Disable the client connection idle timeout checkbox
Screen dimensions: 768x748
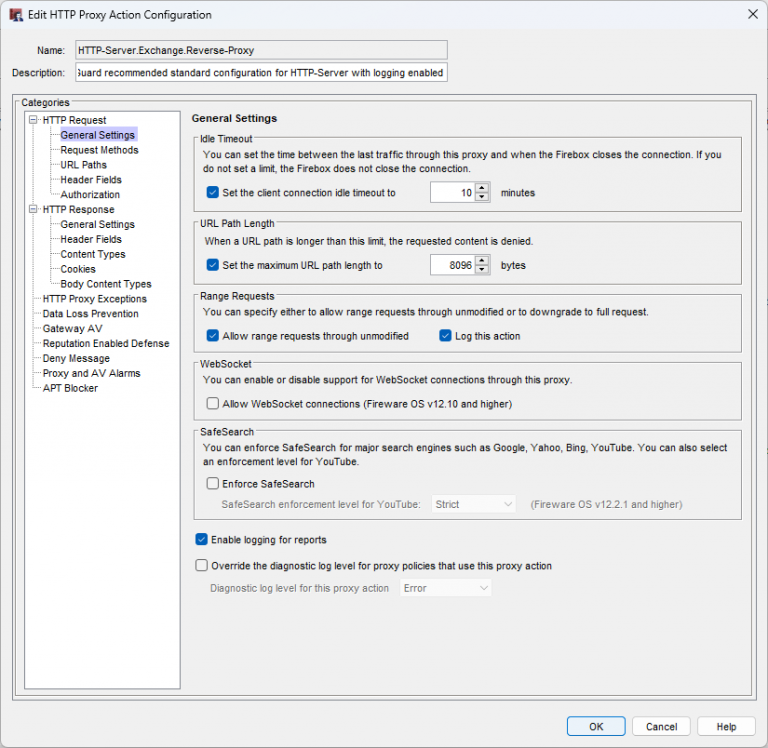tap(212, 193)
